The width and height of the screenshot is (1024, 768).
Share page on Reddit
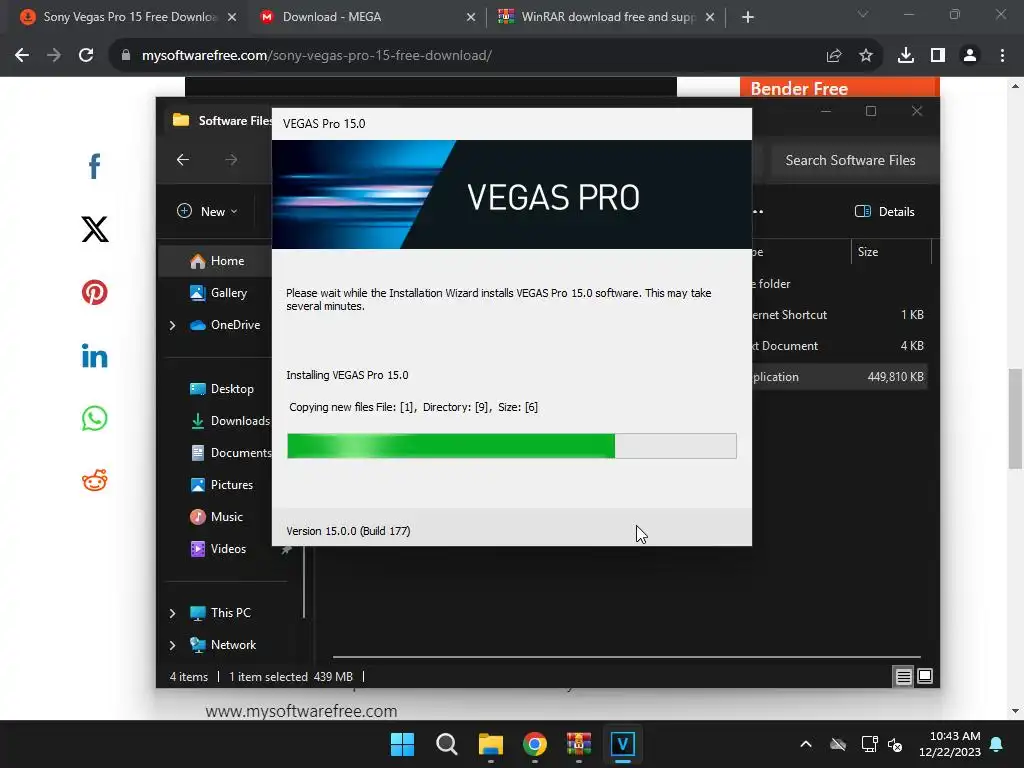95,481
